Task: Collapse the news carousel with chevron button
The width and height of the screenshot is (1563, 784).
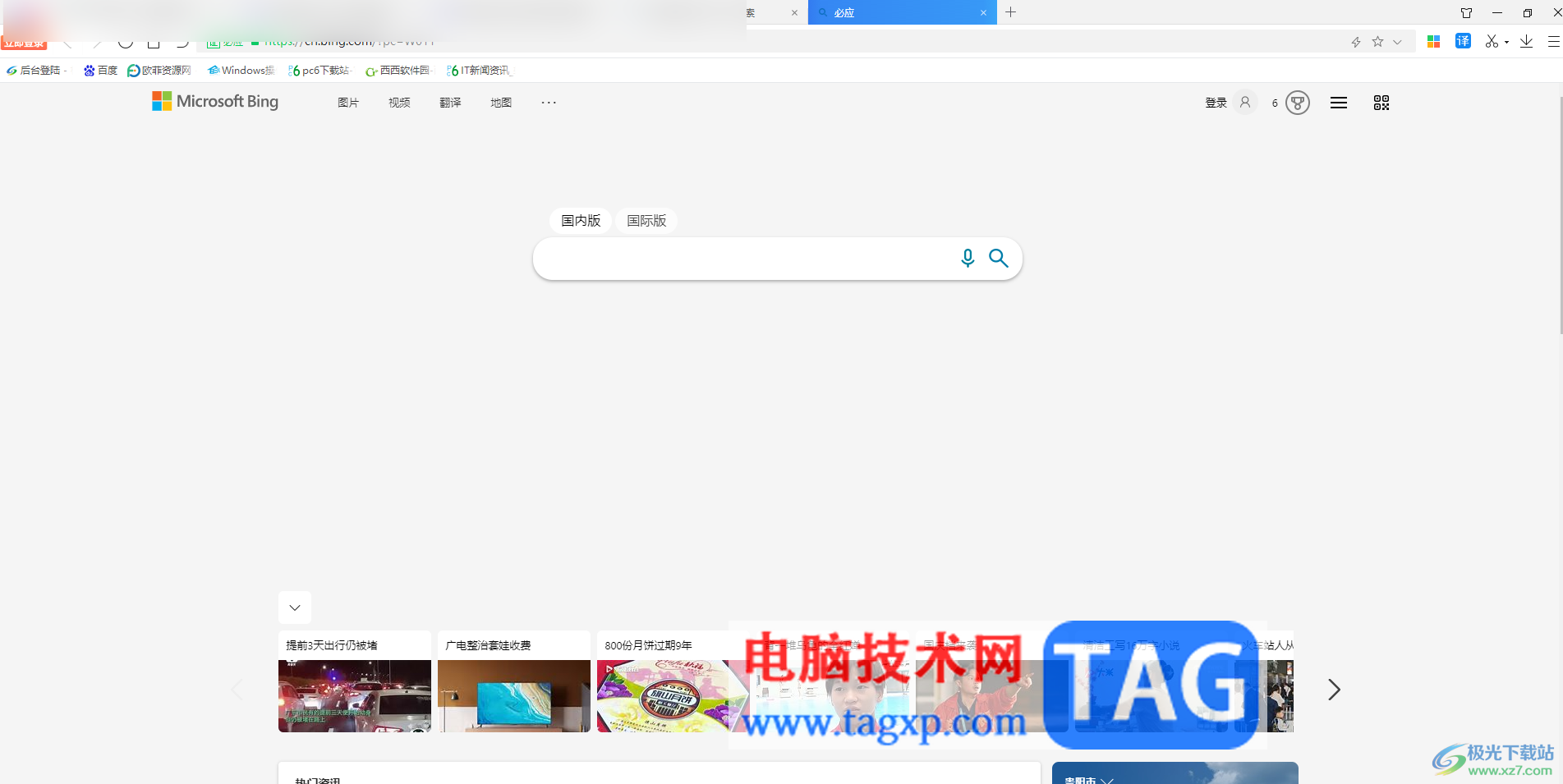Action: coord(295,607)
